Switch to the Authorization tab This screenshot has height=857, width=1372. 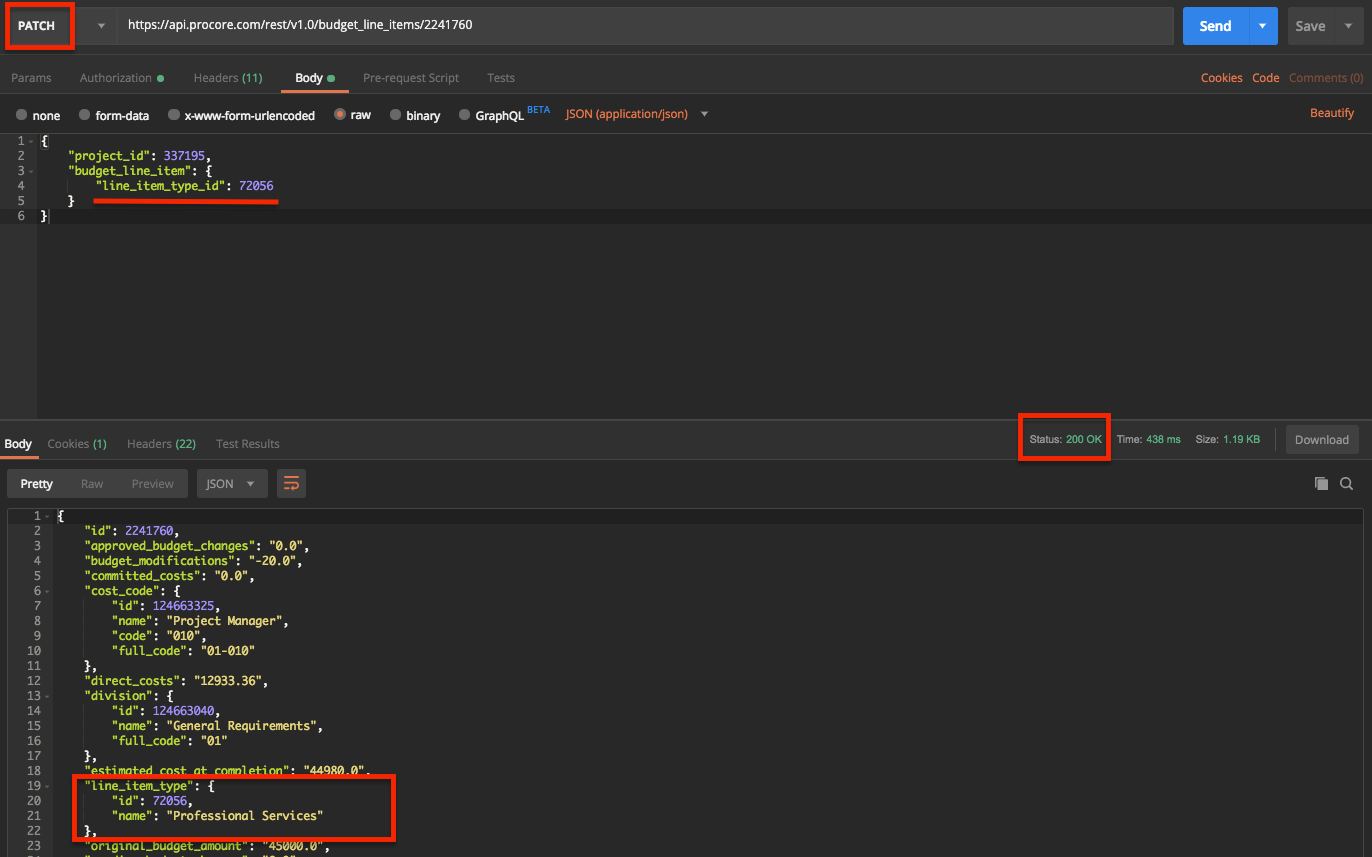[121, 78]
